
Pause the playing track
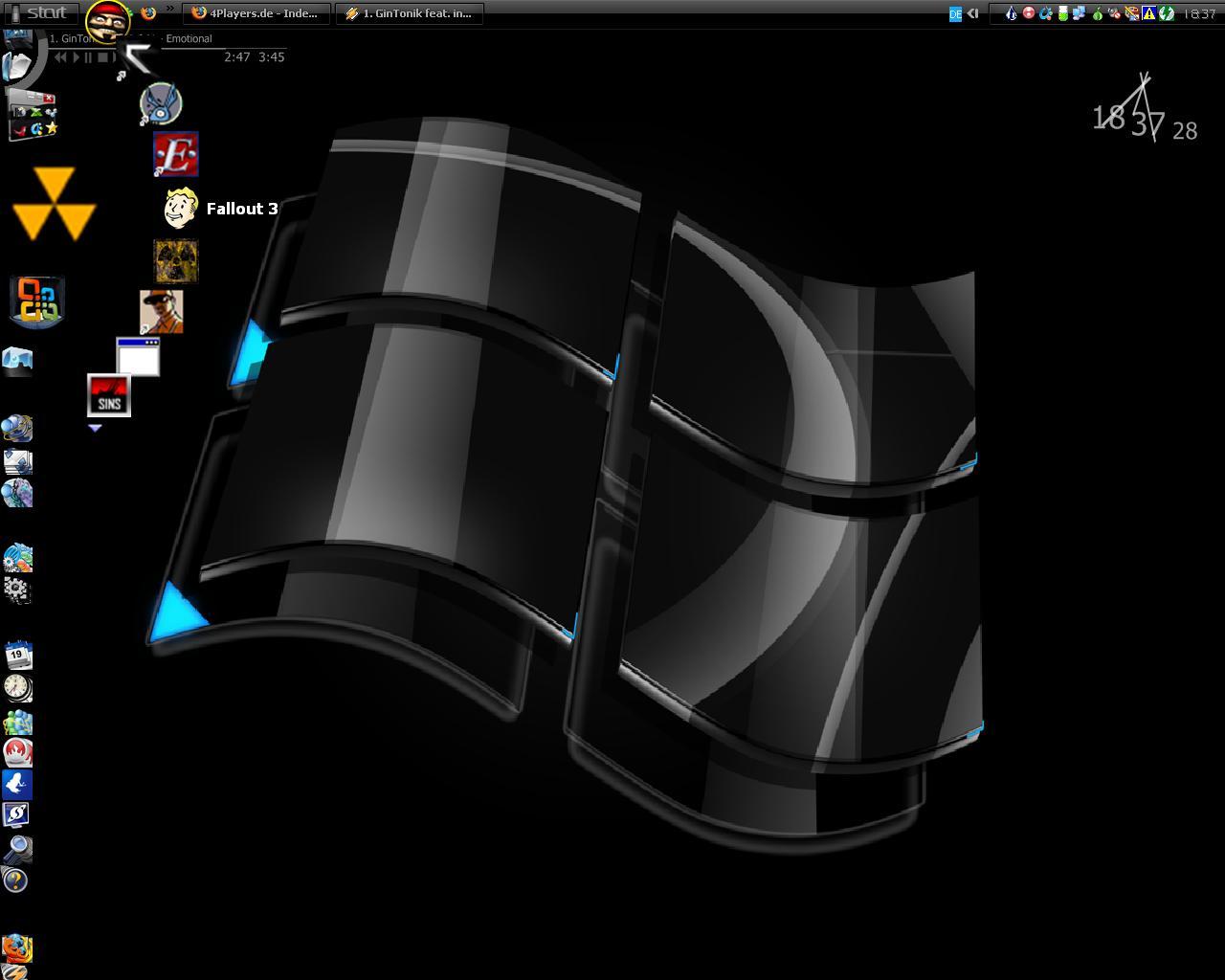click(x=89, y=57)
